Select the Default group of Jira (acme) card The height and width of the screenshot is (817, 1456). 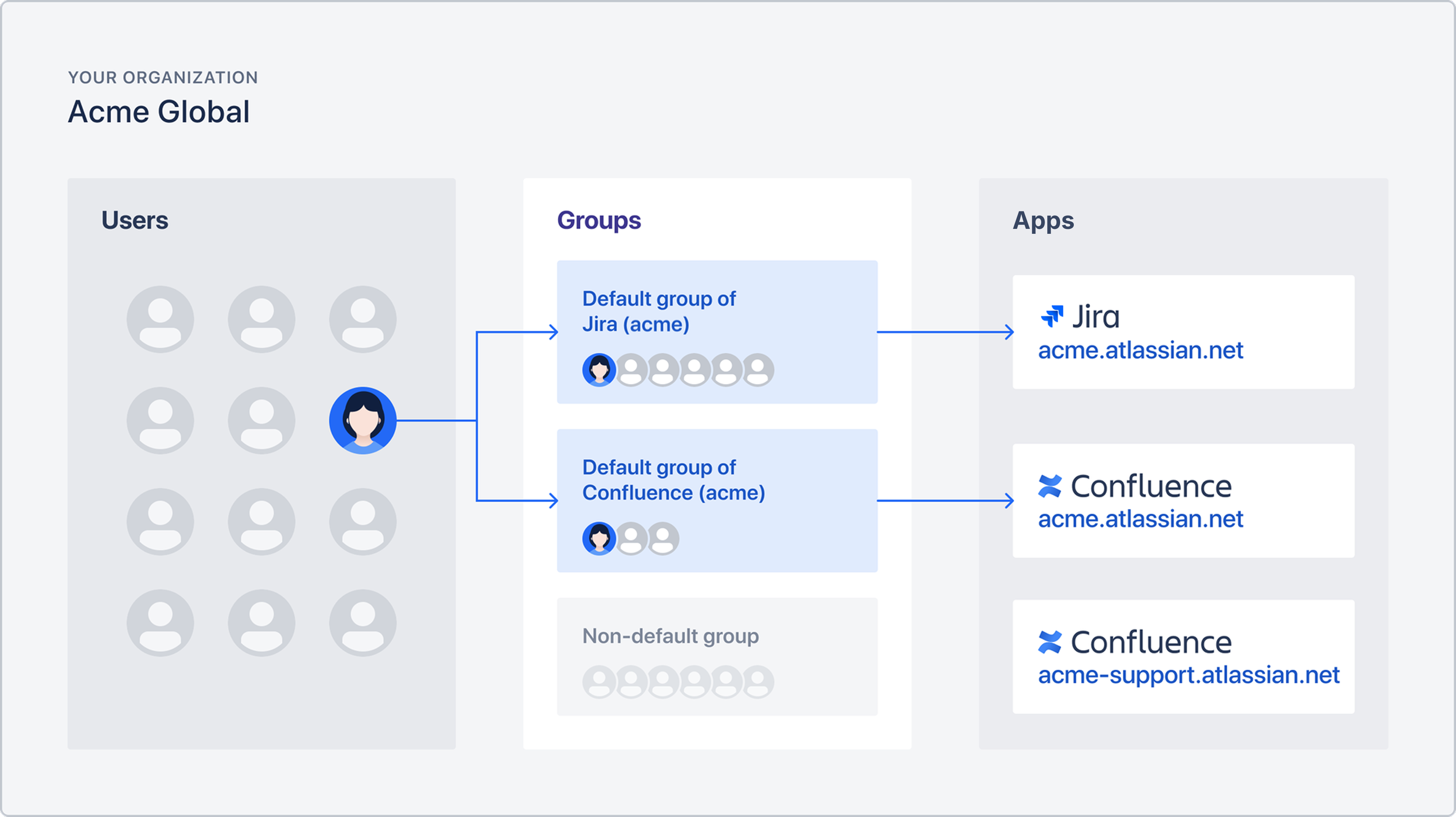pyautogui.click(x=717, y=332)
